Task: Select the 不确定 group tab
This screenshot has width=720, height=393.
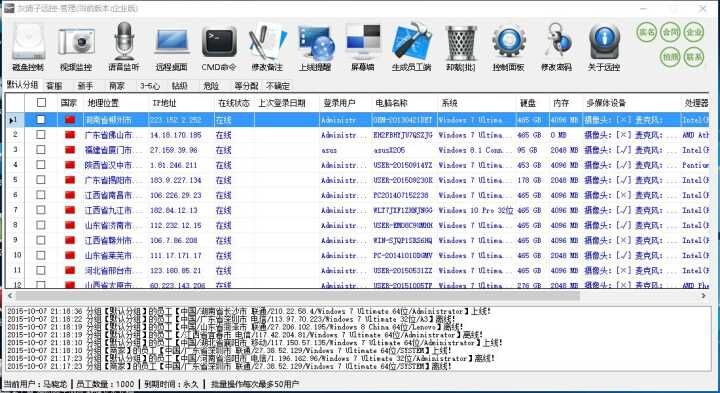Action: (x=278, y=86)
